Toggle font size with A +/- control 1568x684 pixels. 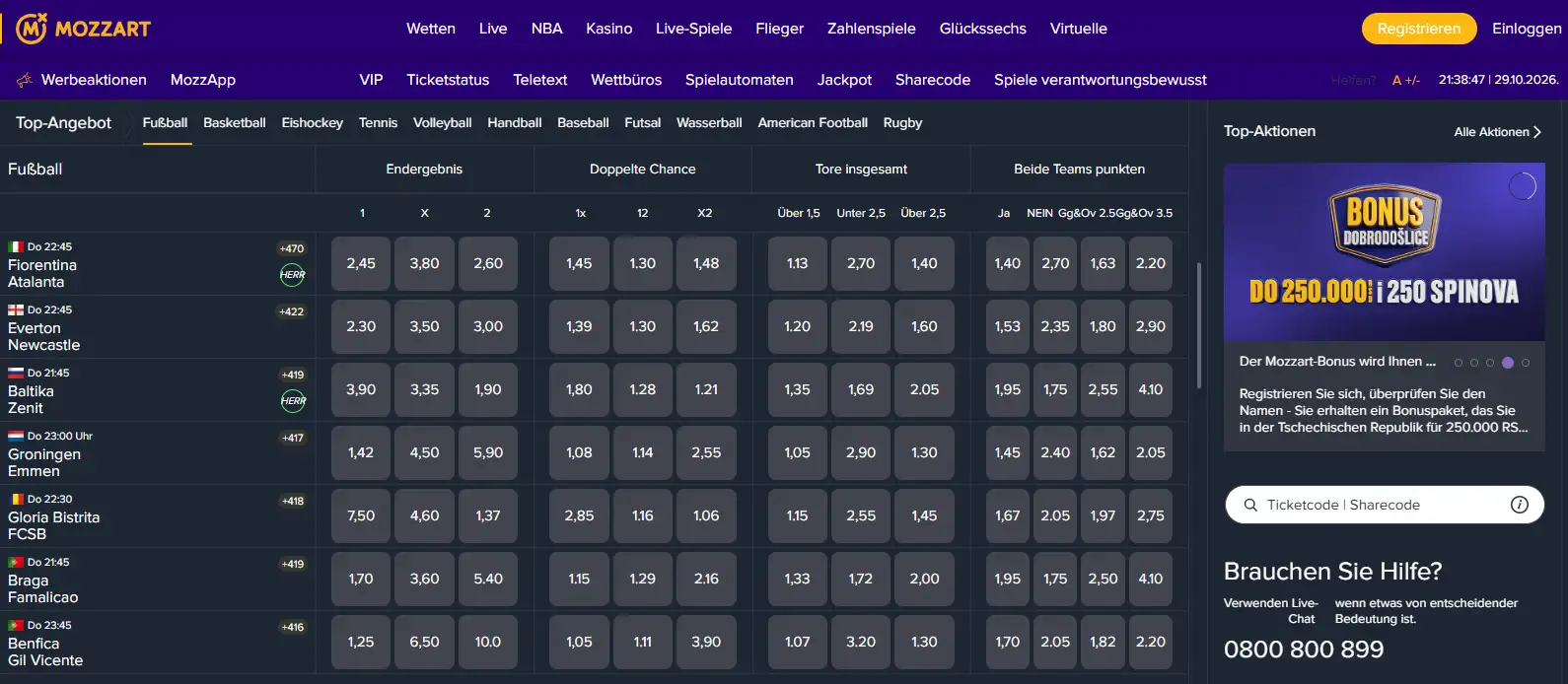(1405, 80)
